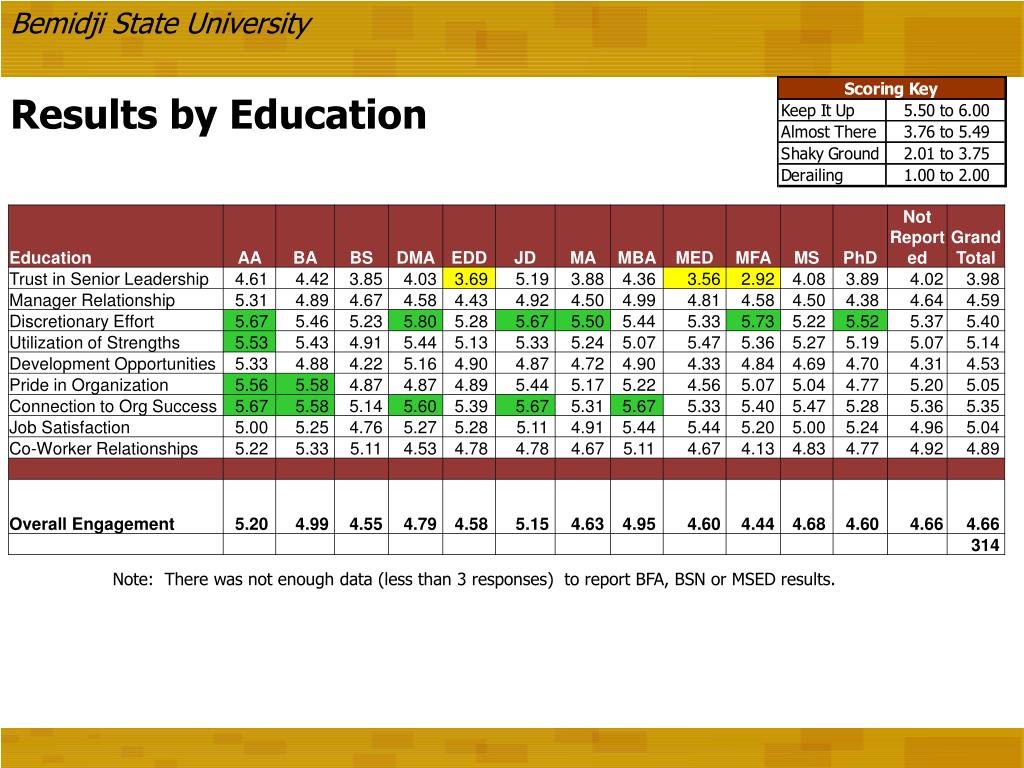Screen dimensions: 1024x768
Task: Click the 'Co-Worker Relationships' row label
Action: point(104,449)
